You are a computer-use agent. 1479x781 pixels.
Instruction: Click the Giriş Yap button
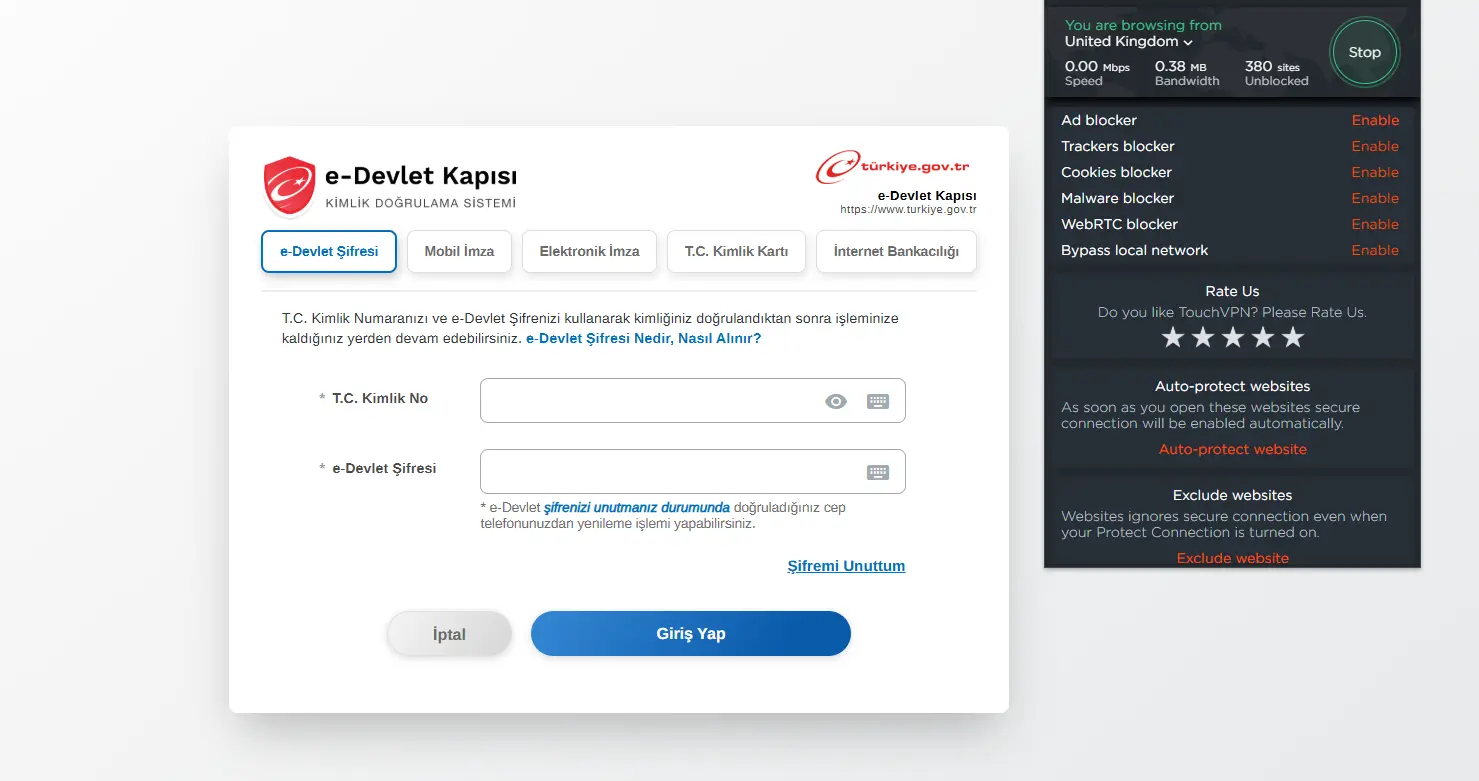click(x=690, y=634)
